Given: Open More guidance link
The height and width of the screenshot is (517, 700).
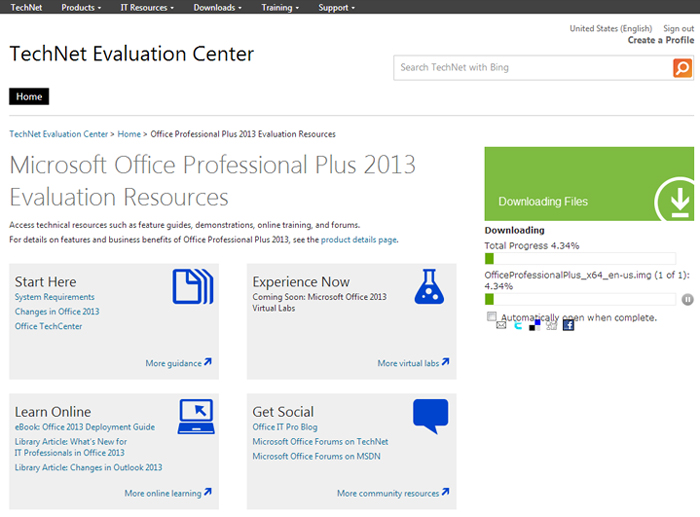Looking at the screenshot, I should [x=173, y=363].
